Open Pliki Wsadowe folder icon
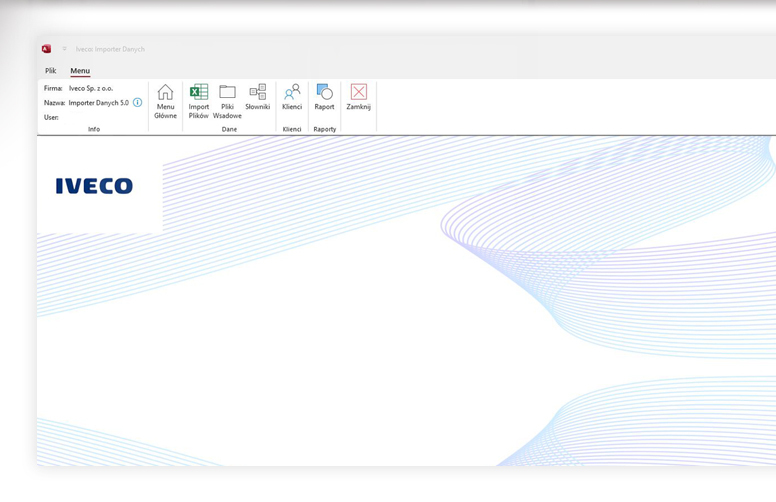Viewport: 776px width, 502px height. (x=227, y=93)
